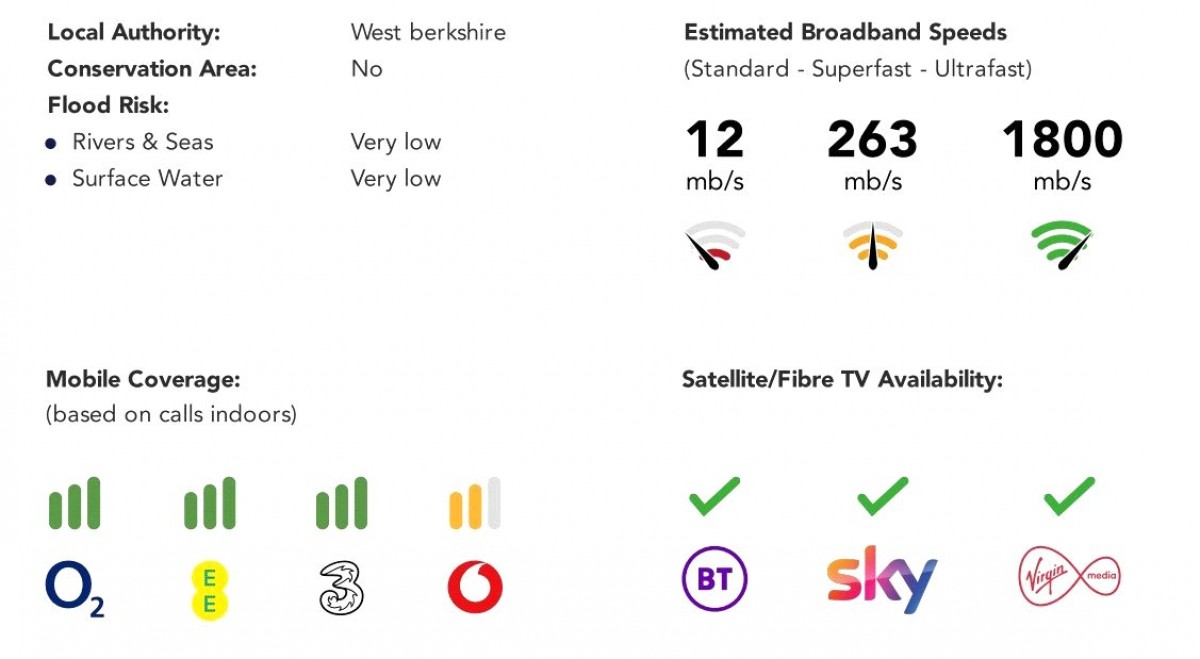Screen dimensions: 1200x659
Task: Click the O2 signal strength bars
Action: 74,503
